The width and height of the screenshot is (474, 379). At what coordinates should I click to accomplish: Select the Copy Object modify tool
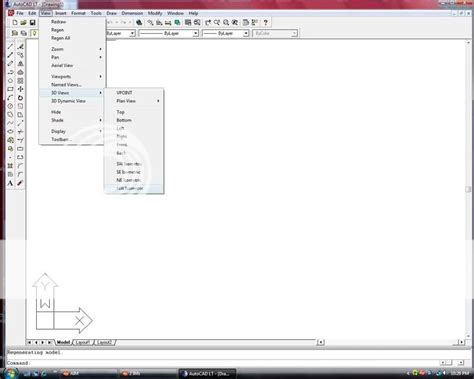pos(20,55)
